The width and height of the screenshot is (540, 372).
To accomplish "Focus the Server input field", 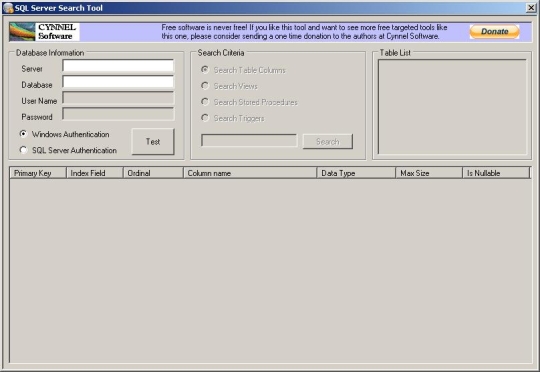I will 118,66.
